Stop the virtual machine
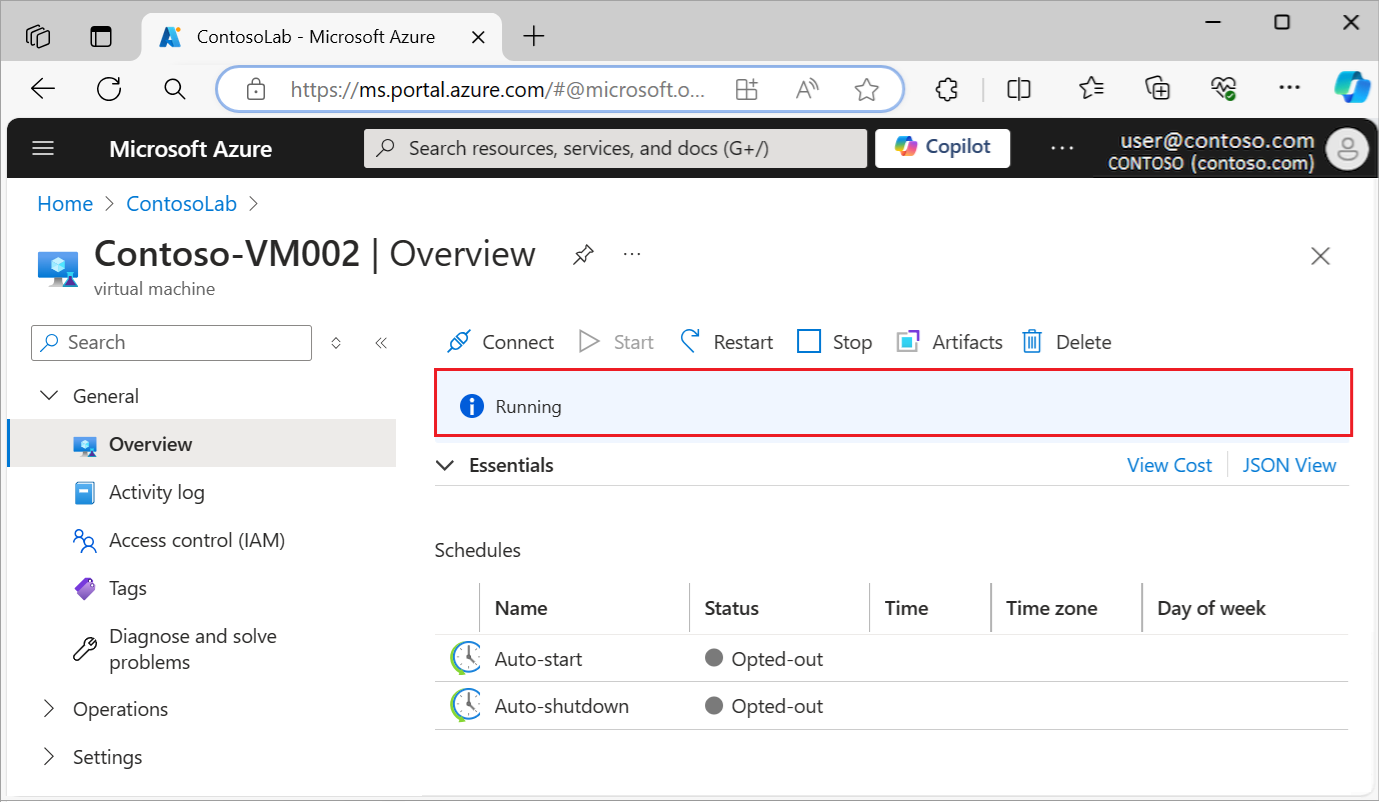The height and width of the screenshot is (802, 1379). tap(835, 342)
